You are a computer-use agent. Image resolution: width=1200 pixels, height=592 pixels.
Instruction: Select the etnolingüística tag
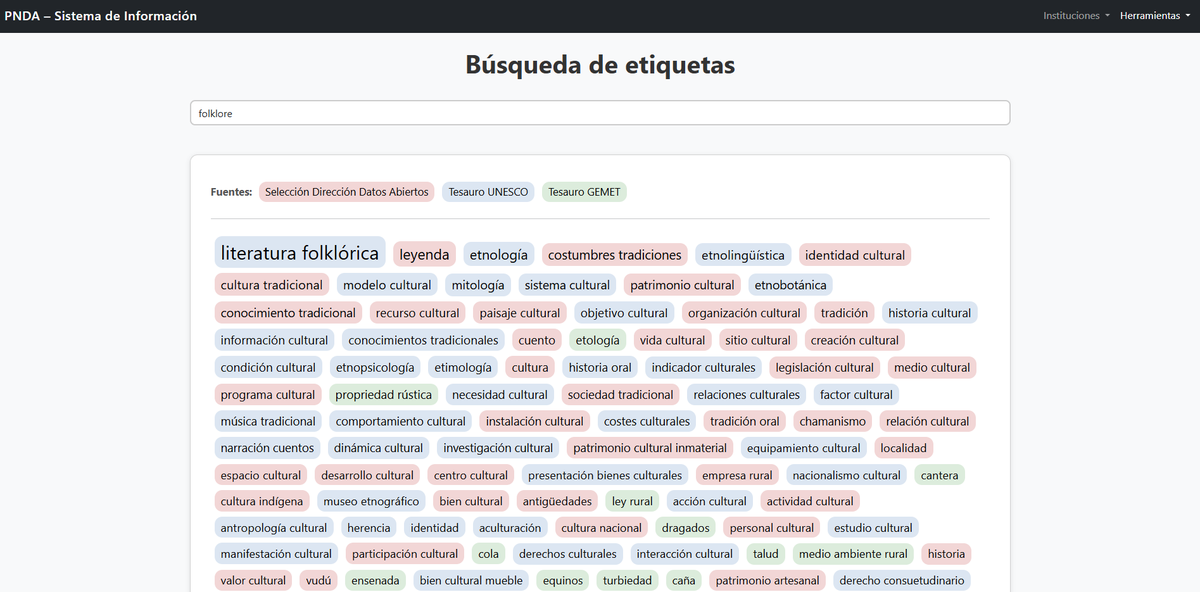743,255
